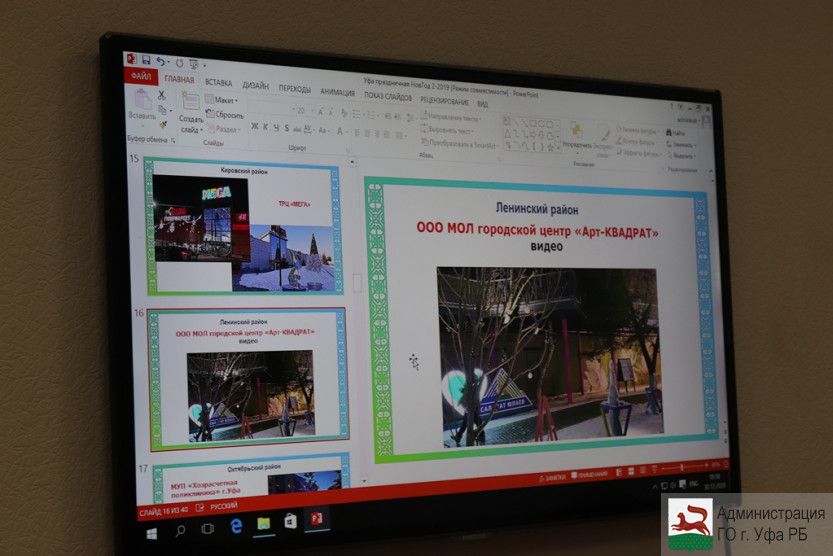
Task: Open the Создать слайд dropdown arrow
Action: click(x=201, y=131)
